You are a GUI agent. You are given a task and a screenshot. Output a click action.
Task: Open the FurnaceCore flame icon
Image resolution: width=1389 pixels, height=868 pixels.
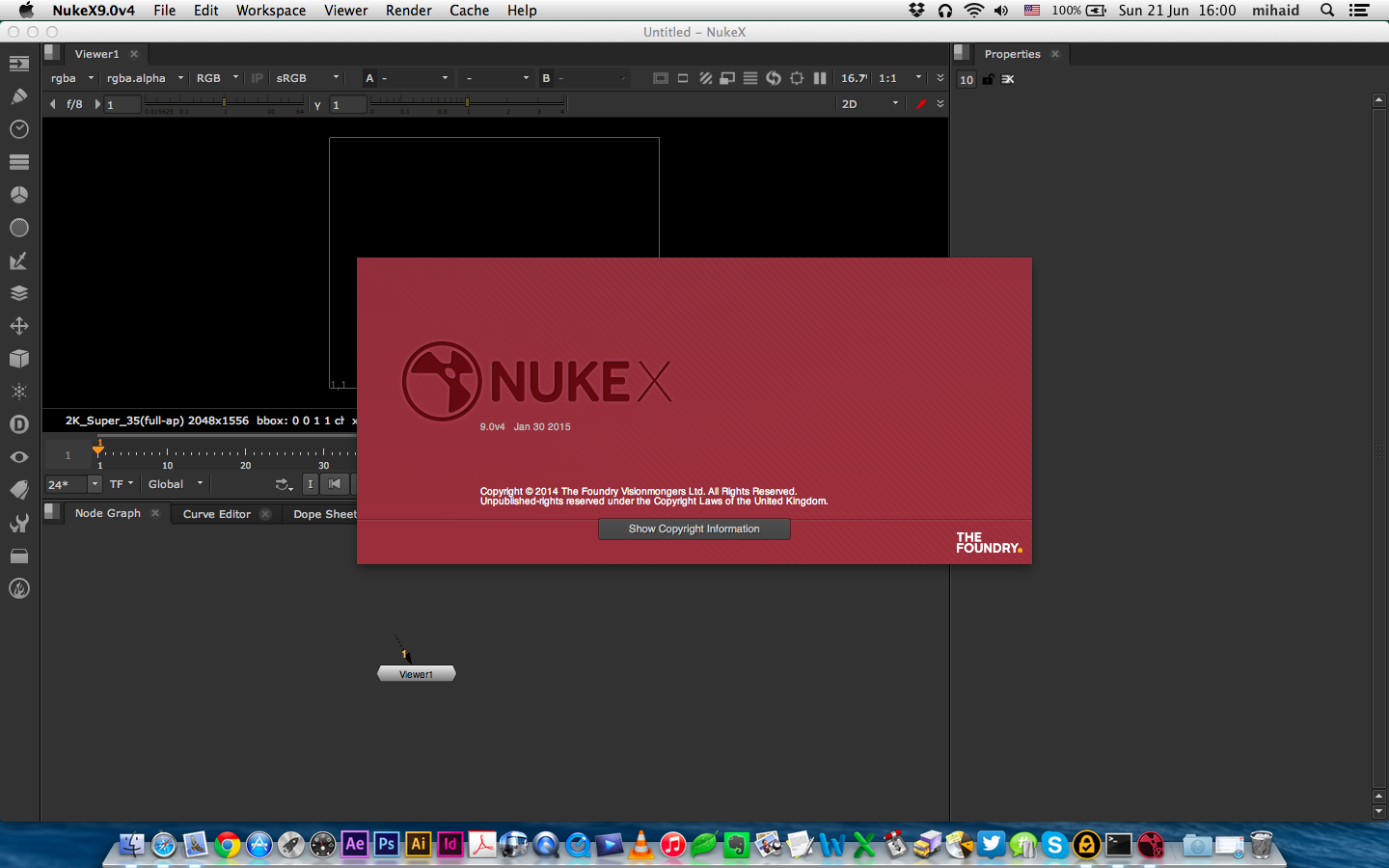pyautogui.click(x=18, y=588)
